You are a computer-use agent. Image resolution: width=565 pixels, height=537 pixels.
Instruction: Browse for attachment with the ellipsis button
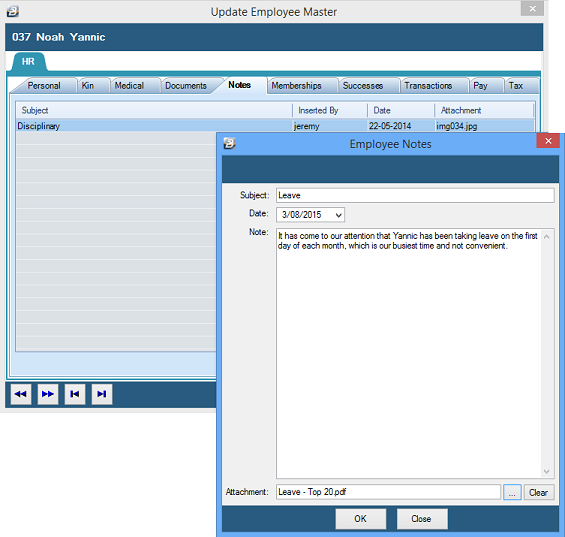[512, 492]
